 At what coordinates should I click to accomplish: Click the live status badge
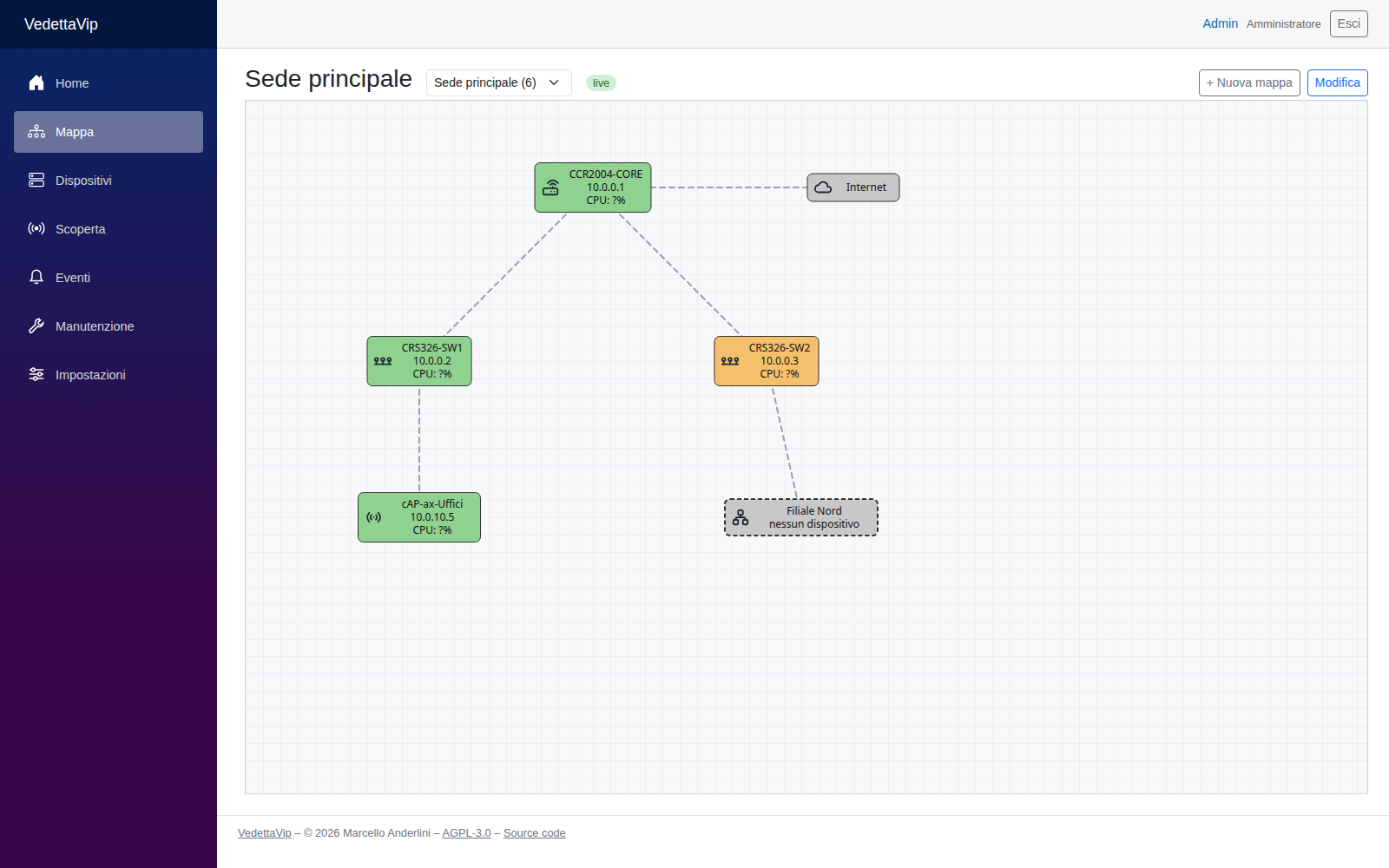pos(601,83)
